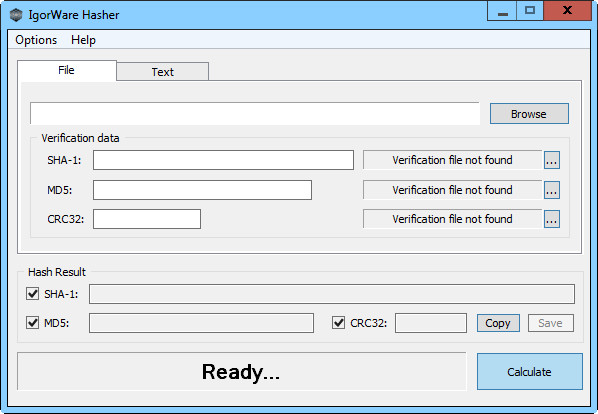Minimize the IgorWare Hasher window
Image resolution: width=598 pixels, height=414 pixels.
[x=502, y=11]
